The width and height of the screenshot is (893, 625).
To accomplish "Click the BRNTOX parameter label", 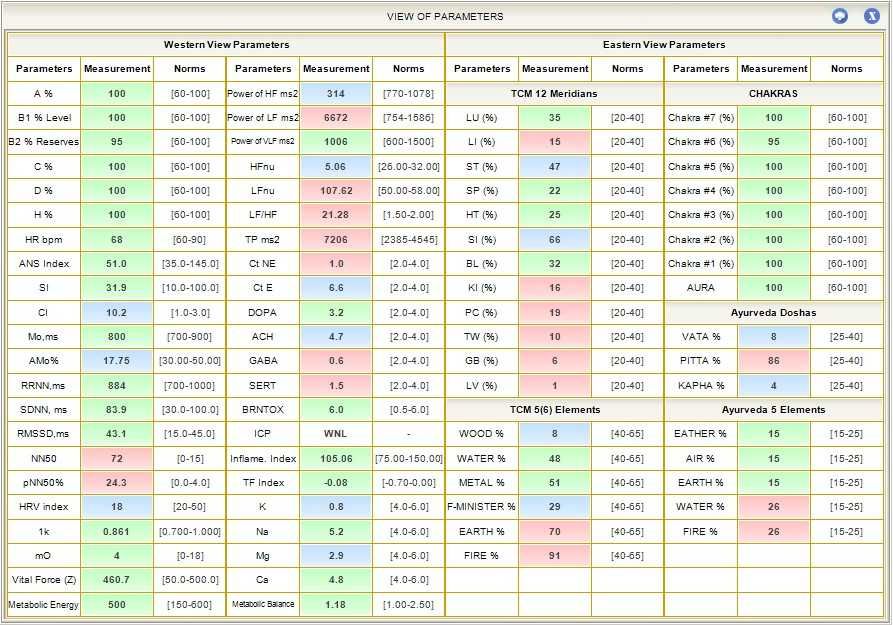I will (263, 410).
